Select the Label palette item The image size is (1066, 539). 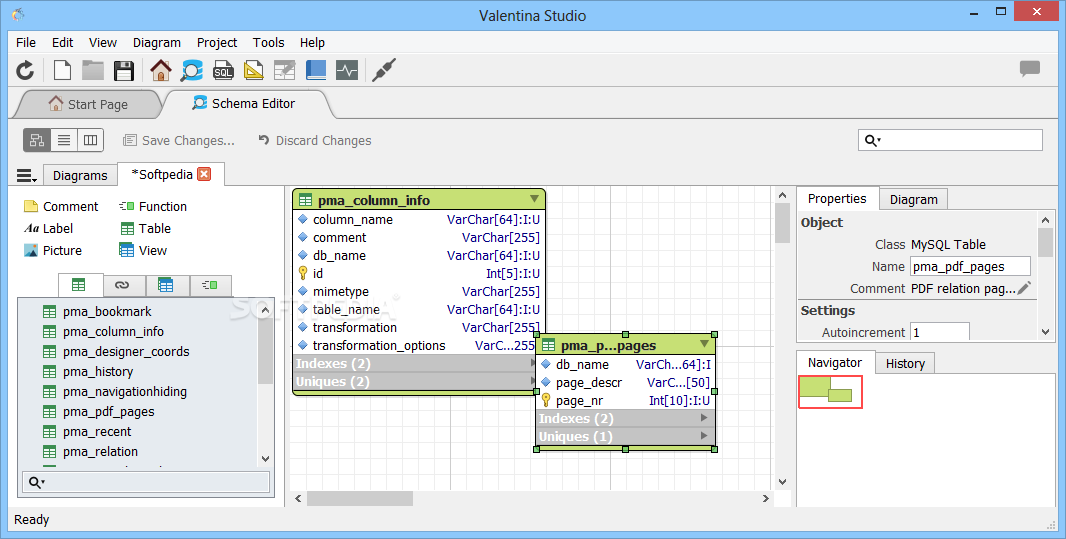pyautogui.click(x=48, y=228)
